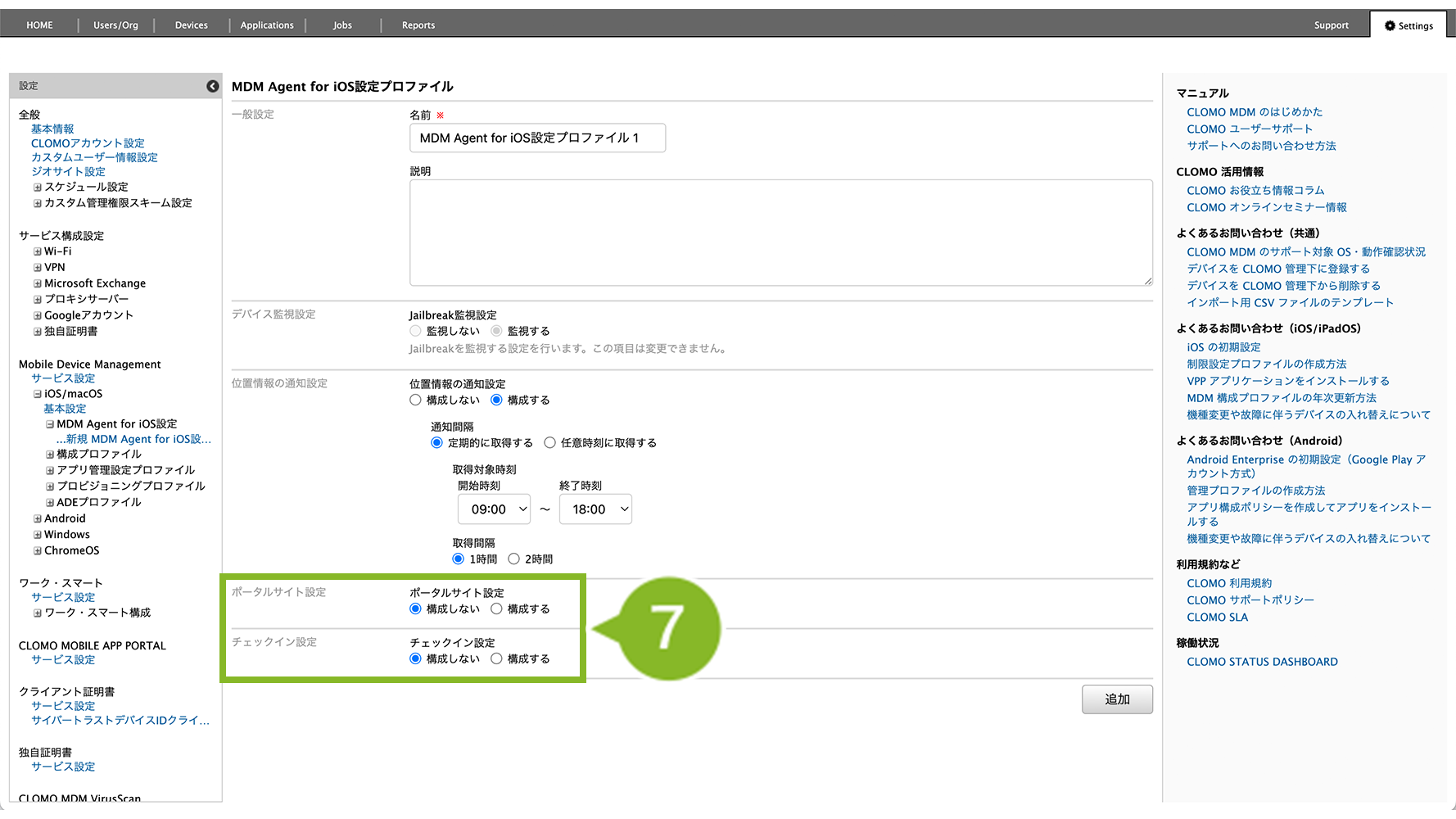
Task: Open the 開始時刻 09:00 dropdown
Action: [494, 509]
